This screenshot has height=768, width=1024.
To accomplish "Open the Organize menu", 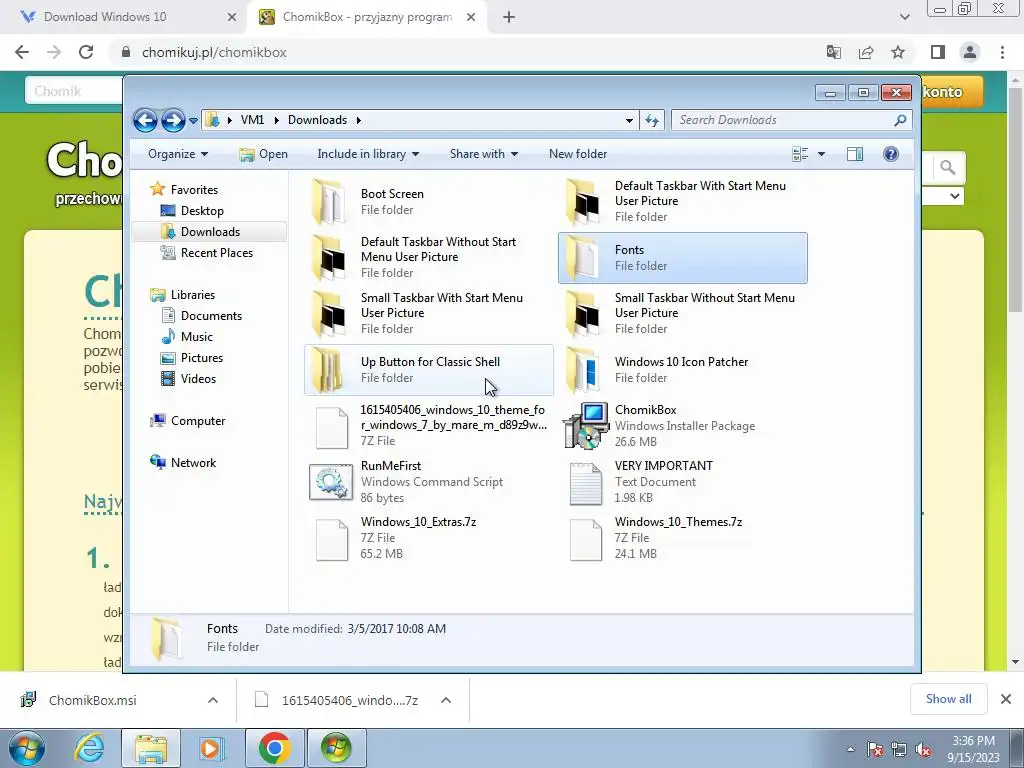I will [178, 154].
